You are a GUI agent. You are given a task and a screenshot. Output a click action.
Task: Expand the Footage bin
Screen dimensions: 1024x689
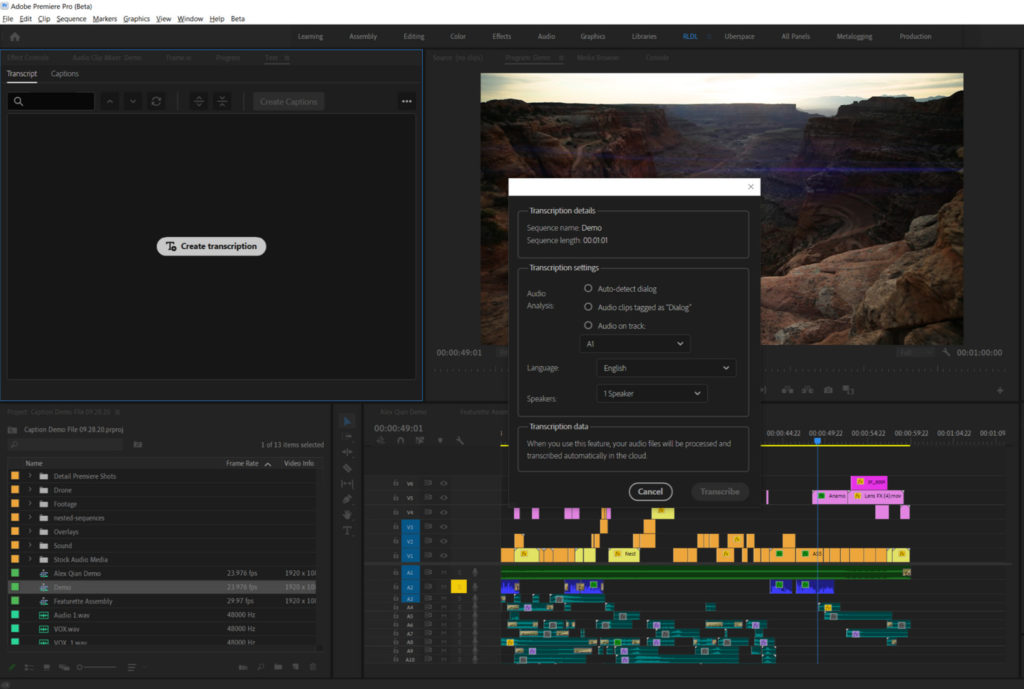pyautogui.click(x=29, y=504)
